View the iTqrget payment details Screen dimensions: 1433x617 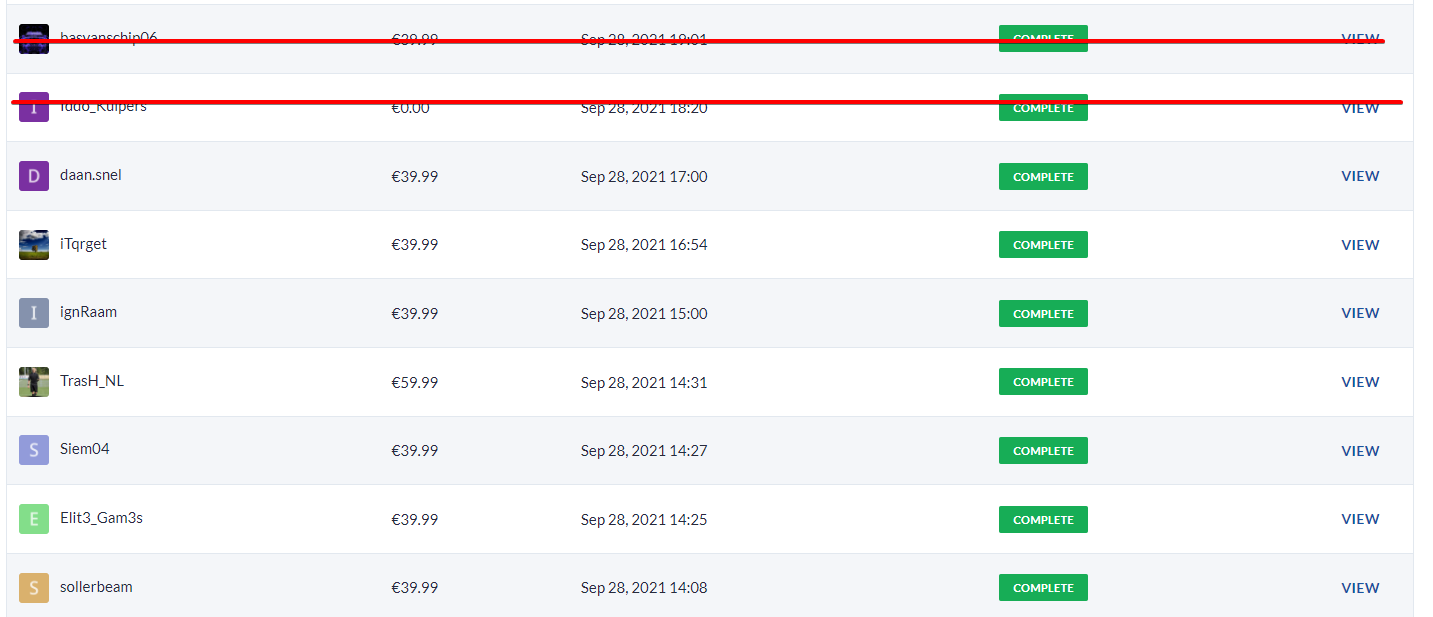(x=1360, y=245)
